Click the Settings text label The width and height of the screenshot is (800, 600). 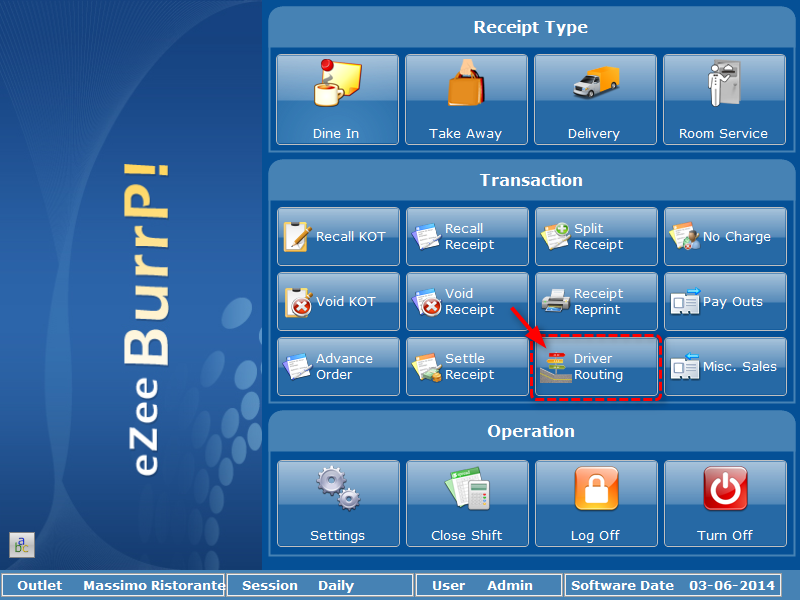337,536
